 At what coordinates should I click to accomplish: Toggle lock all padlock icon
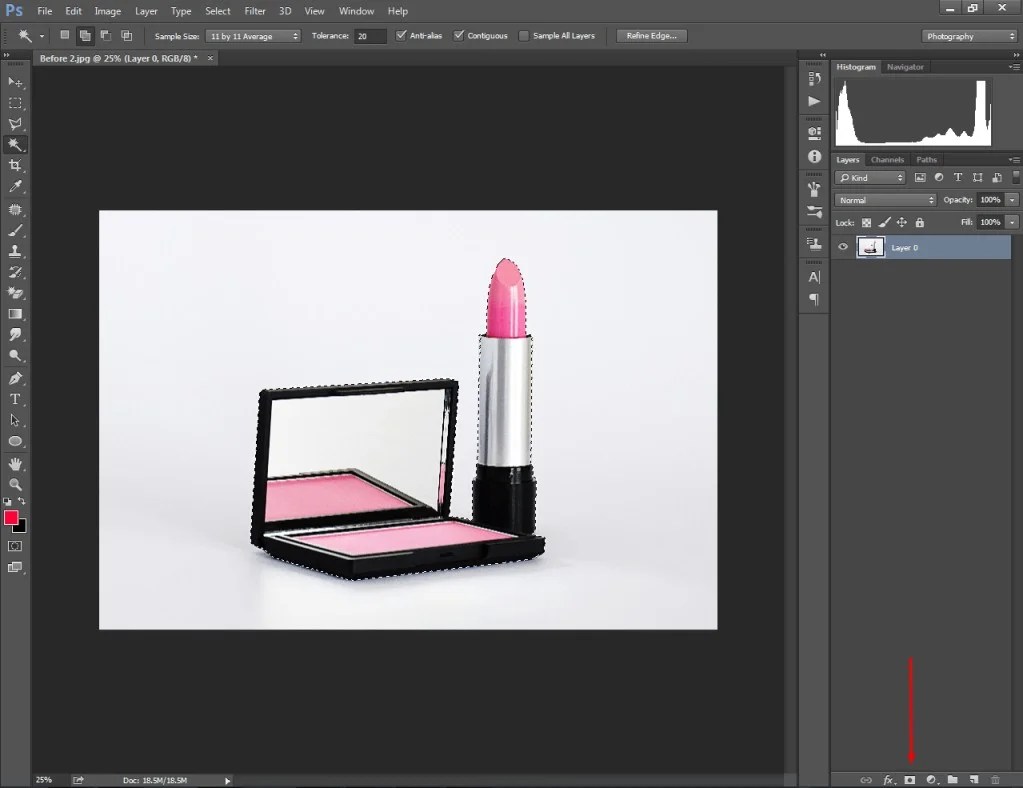pos(919,222)
